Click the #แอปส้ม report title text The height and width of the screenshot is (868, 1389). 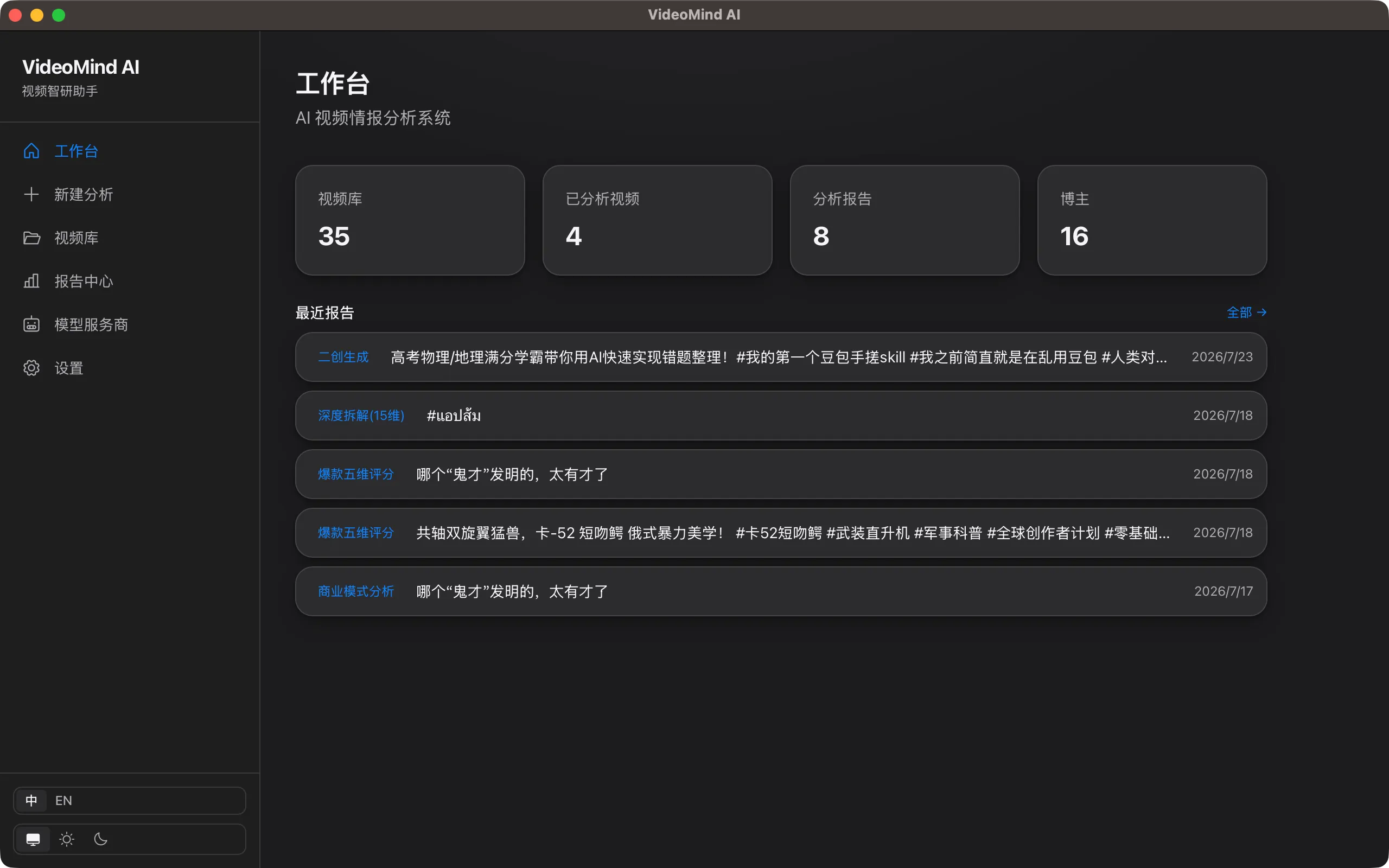(x=454, y=416)
